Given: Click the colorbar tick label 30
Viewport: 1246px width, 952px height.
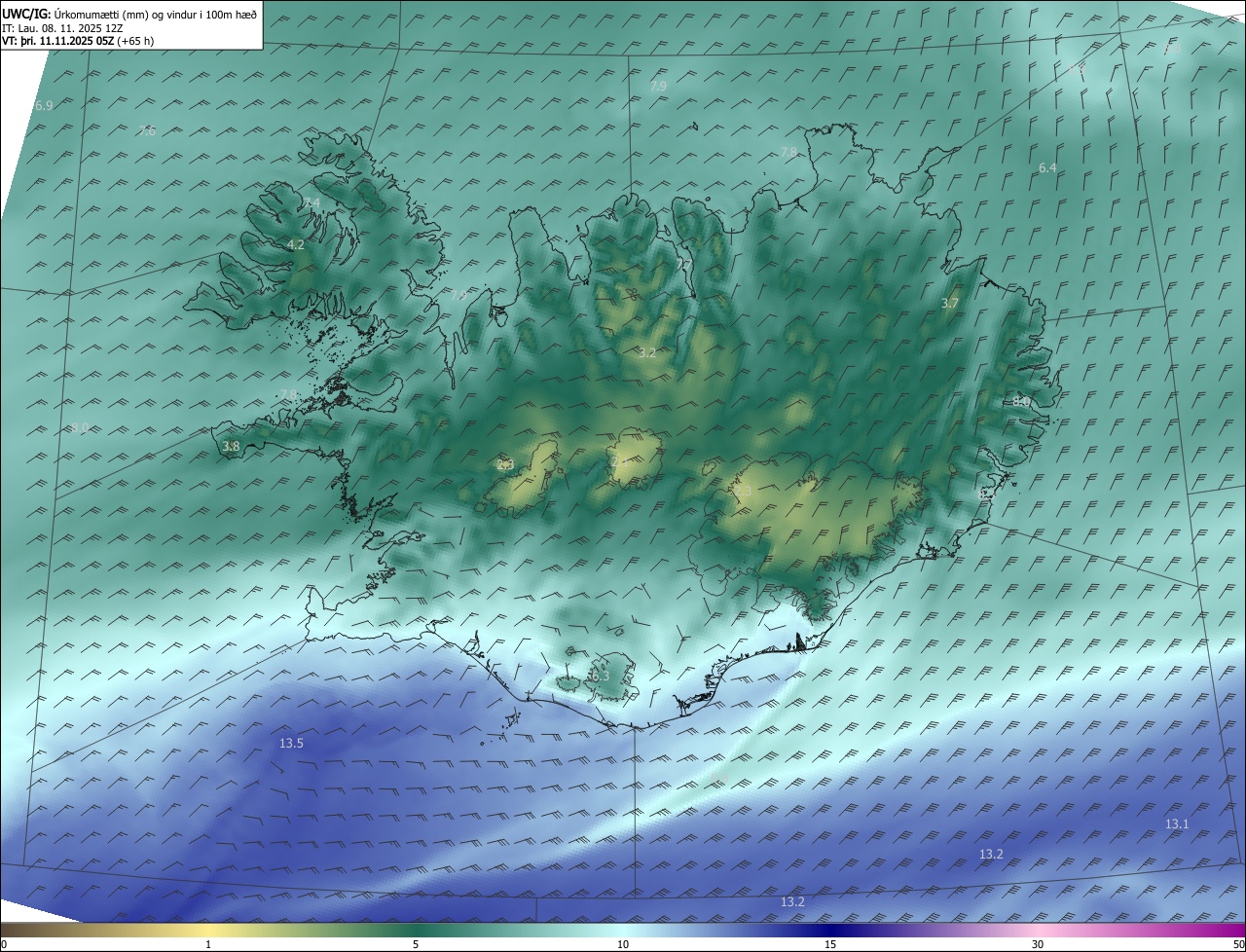Looking at the screenshot, I should [1038, 944].
